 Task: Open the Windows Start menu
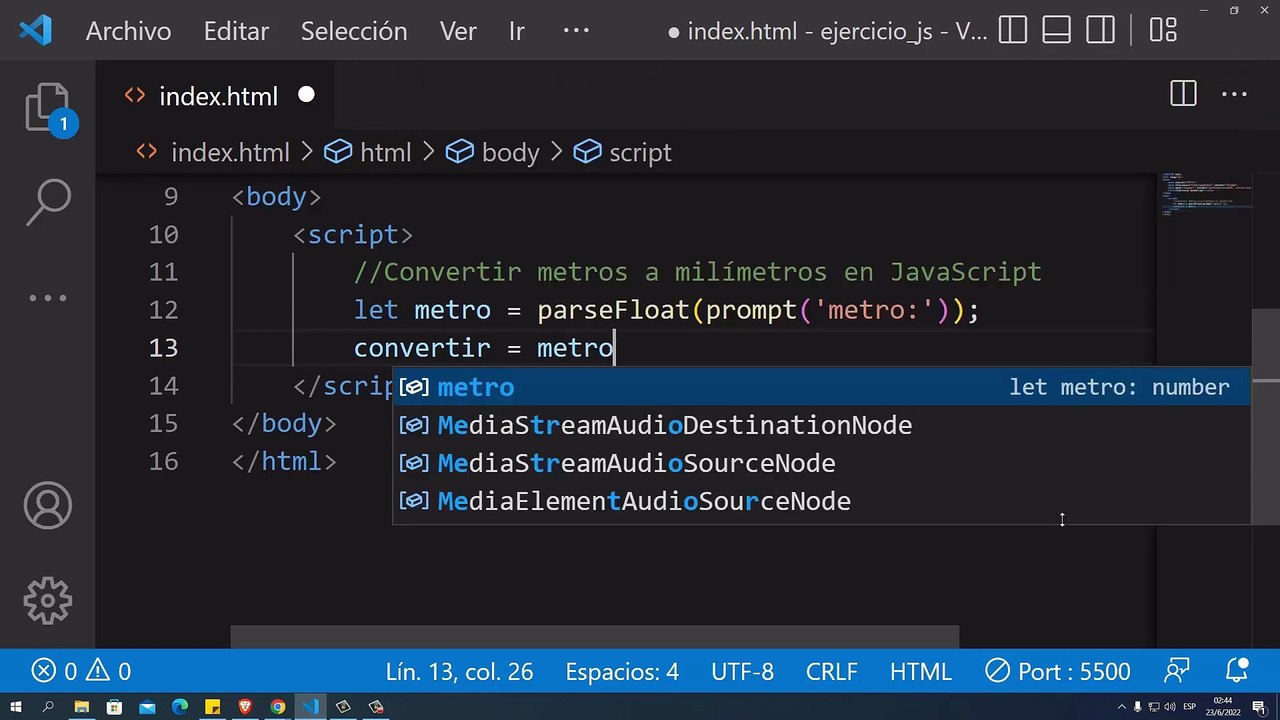point(16,707)
